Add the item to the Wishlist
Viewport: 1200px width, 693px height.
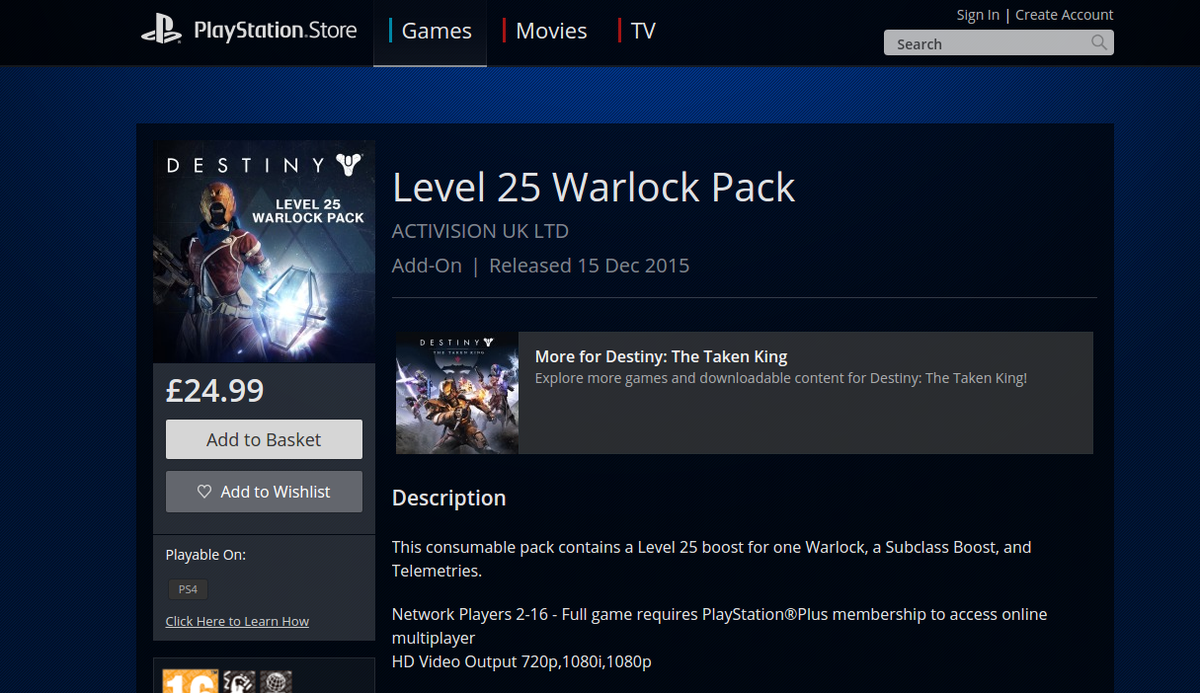pos(264,492)
